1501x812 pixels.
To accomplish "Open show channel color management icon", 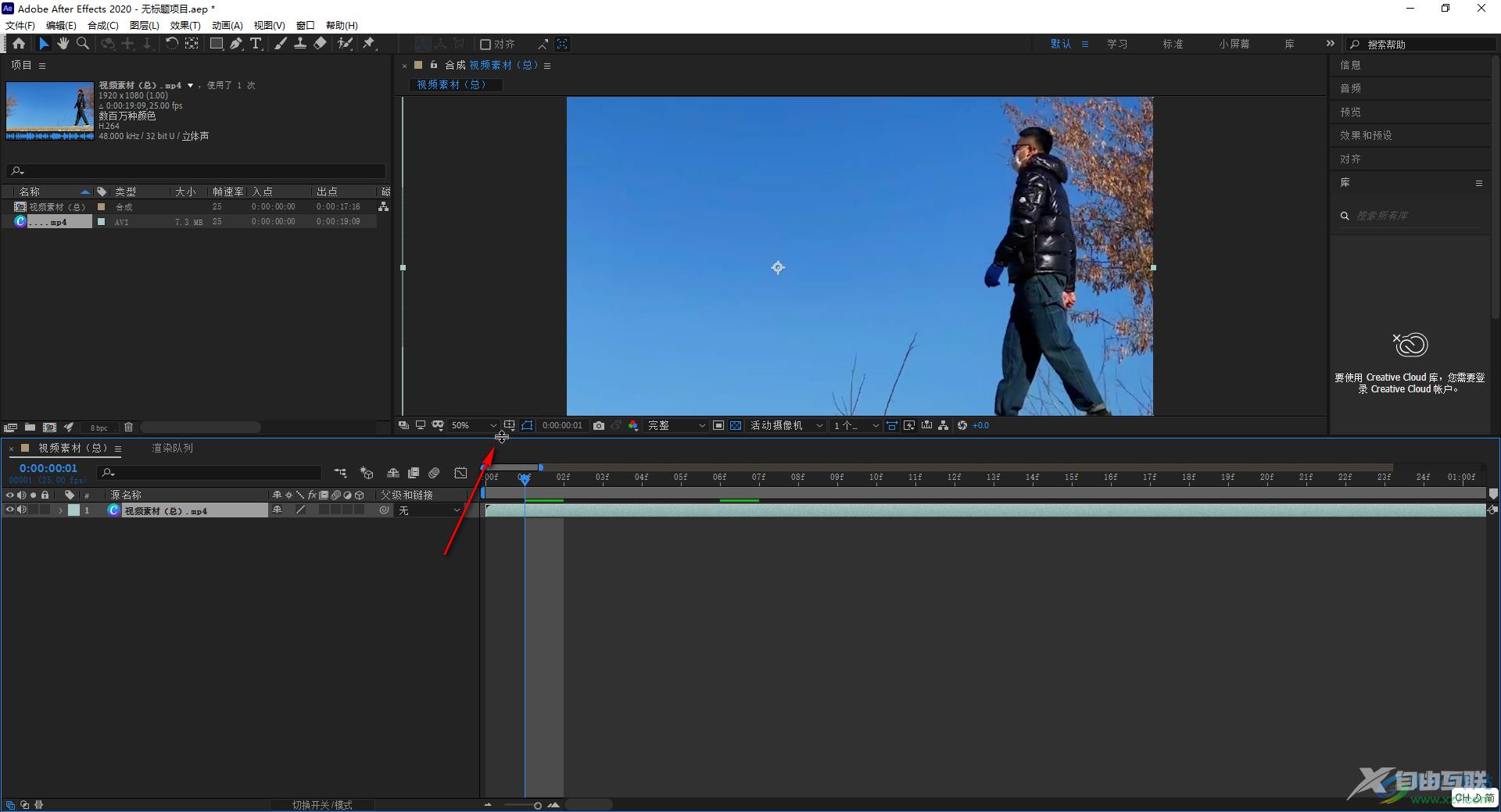I will click(633, 425).
